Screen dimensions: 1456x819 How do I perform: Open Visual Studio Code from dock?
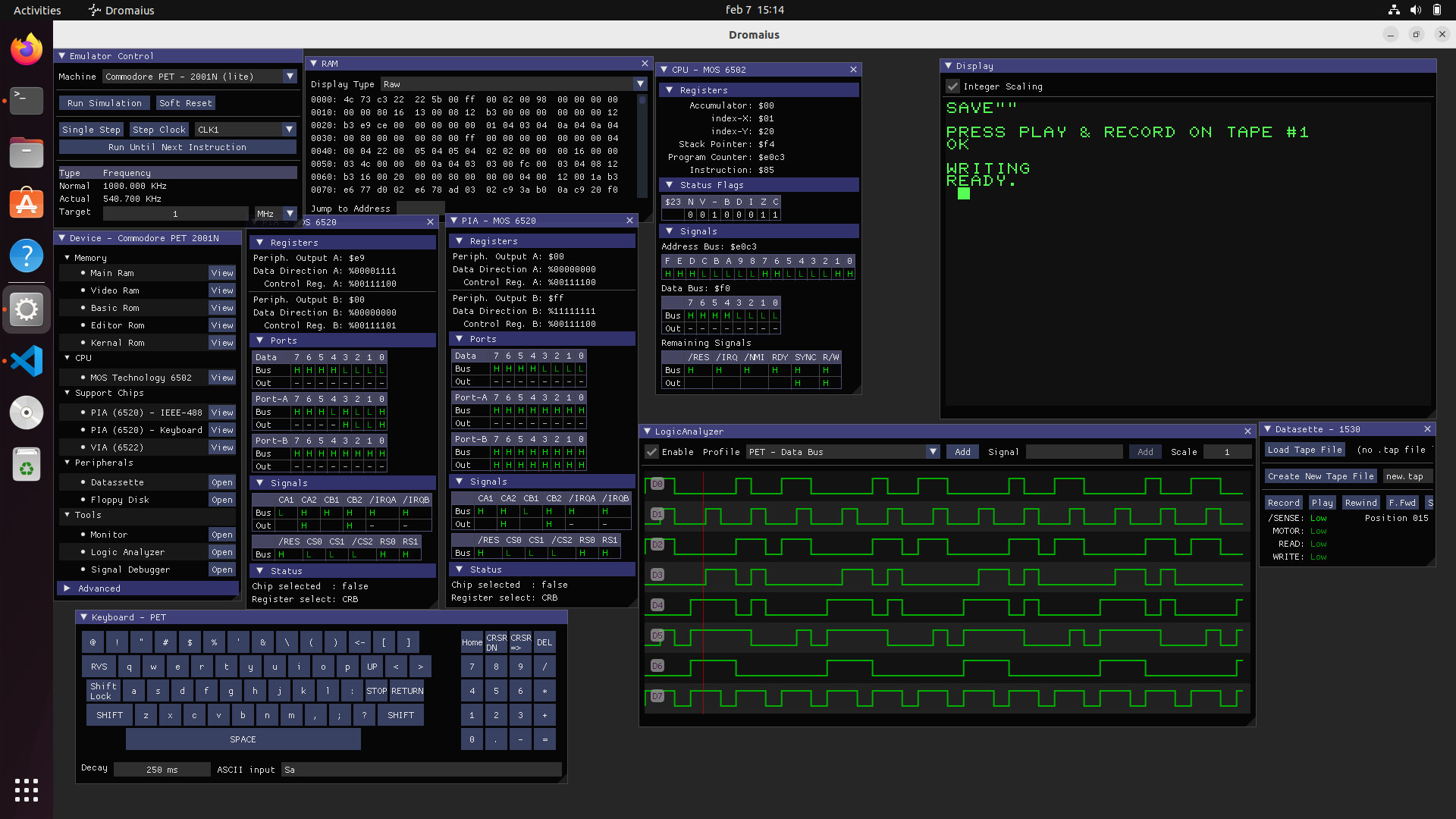coord(27,361)
